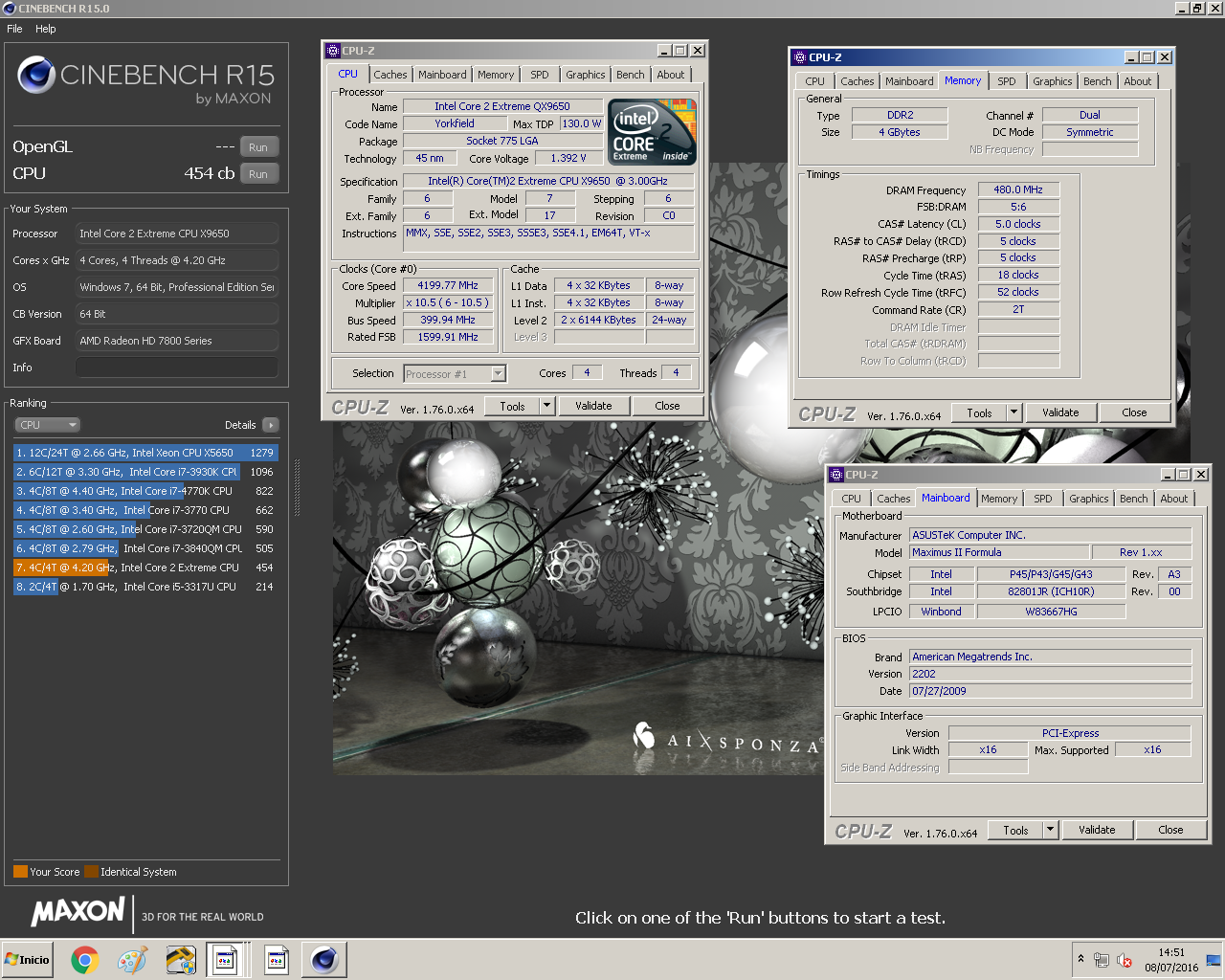Click the Core Speed value 4199.77 MHz
This screenshot has width=1225, height=980.
(447, 285)
